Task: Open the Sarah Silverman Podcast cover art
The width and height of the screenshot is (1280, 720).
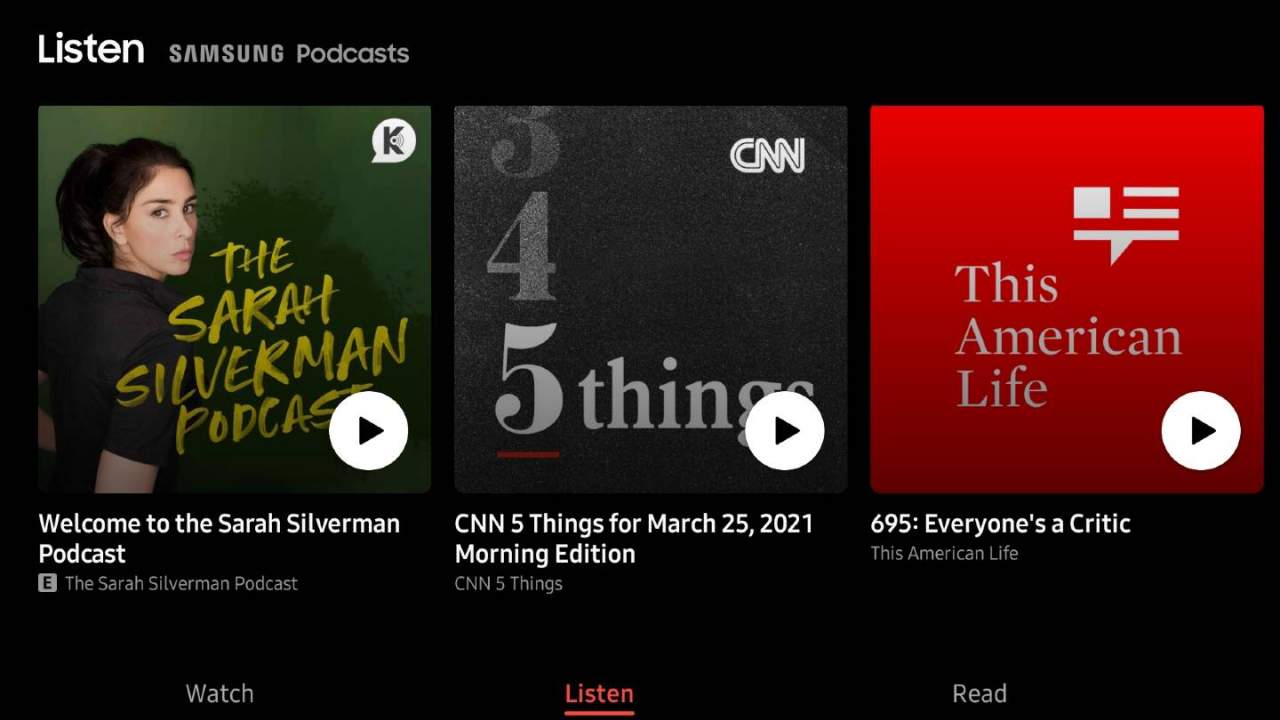Action: pyautogui.click(x=235, y=299)
